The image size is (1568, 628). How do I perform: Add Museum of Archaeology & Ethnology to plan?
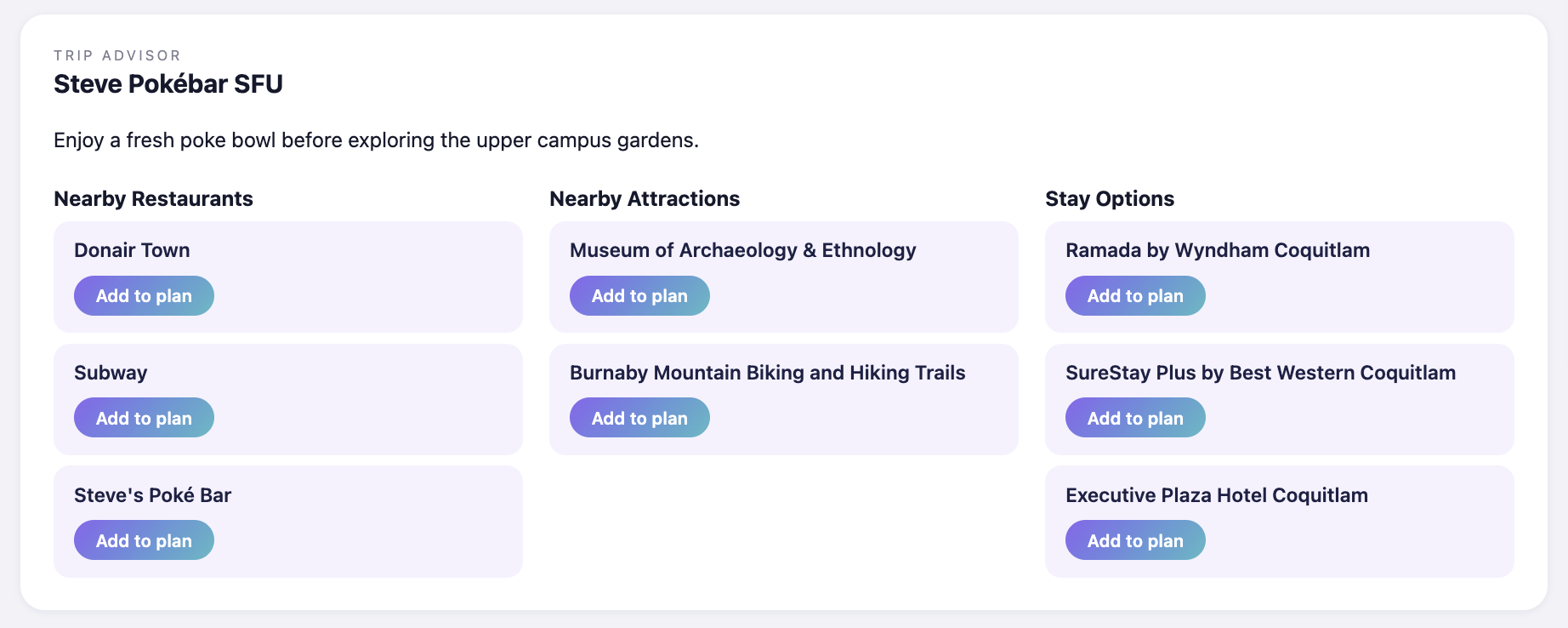click(639, 296)
